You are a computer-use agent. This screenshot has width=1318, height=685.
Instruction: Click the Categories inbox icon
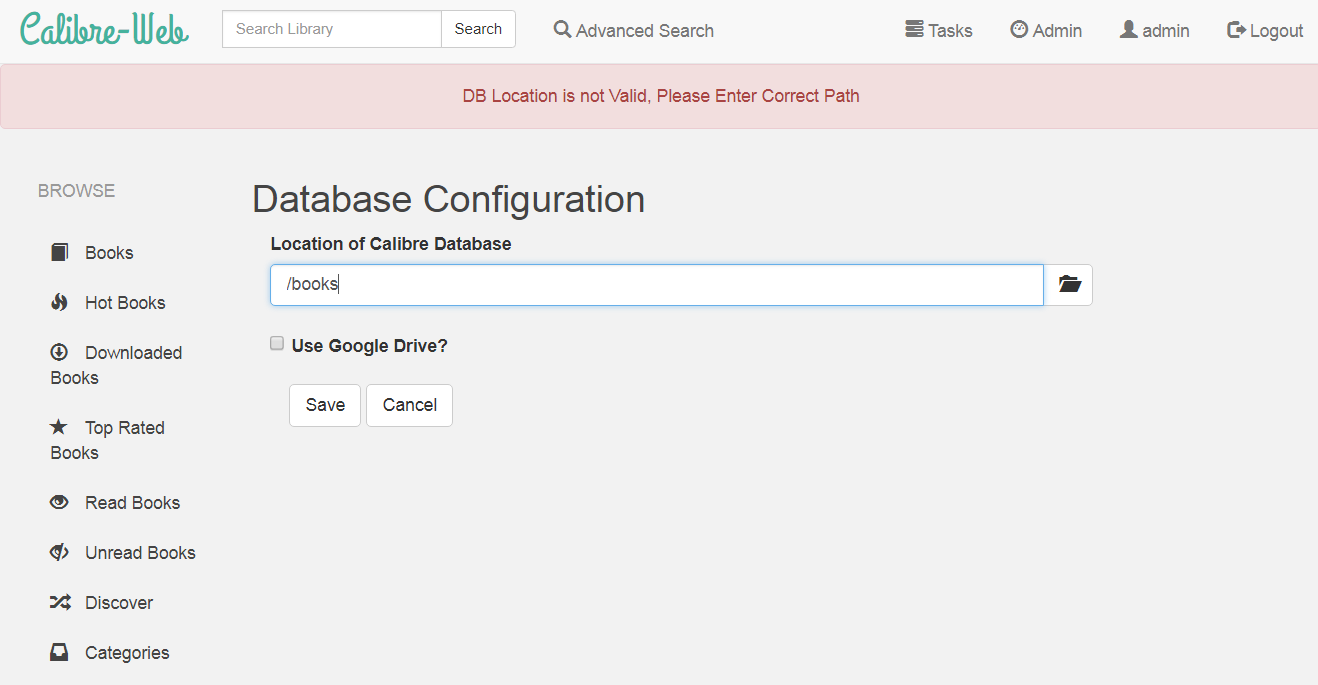click(60, 652)
